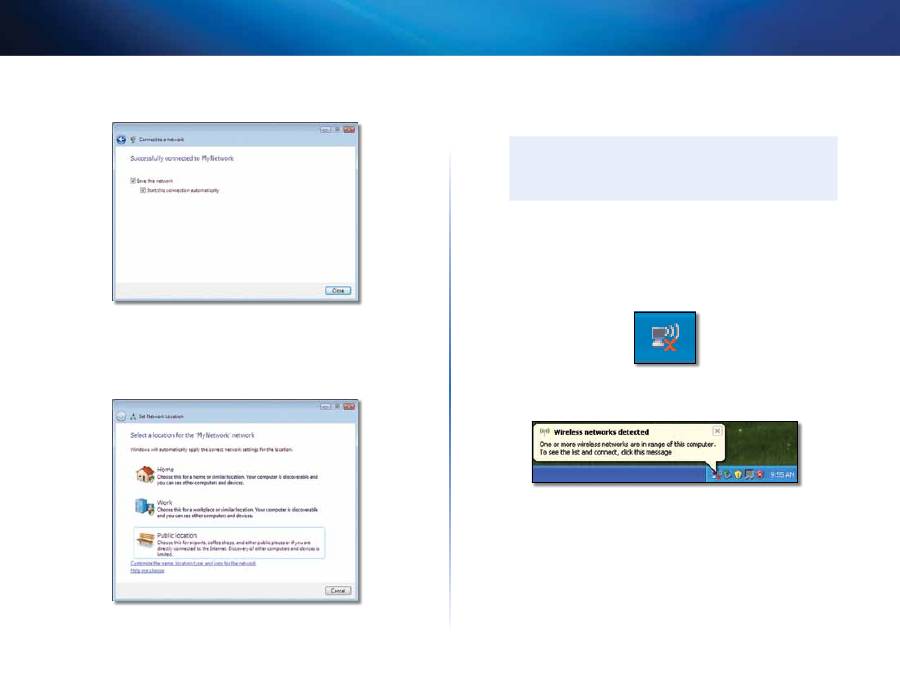Dismiss the Wireless networks detected balloon
This screenshot has height=695, width=900.
pyautogui.click(x=717, y=431)
